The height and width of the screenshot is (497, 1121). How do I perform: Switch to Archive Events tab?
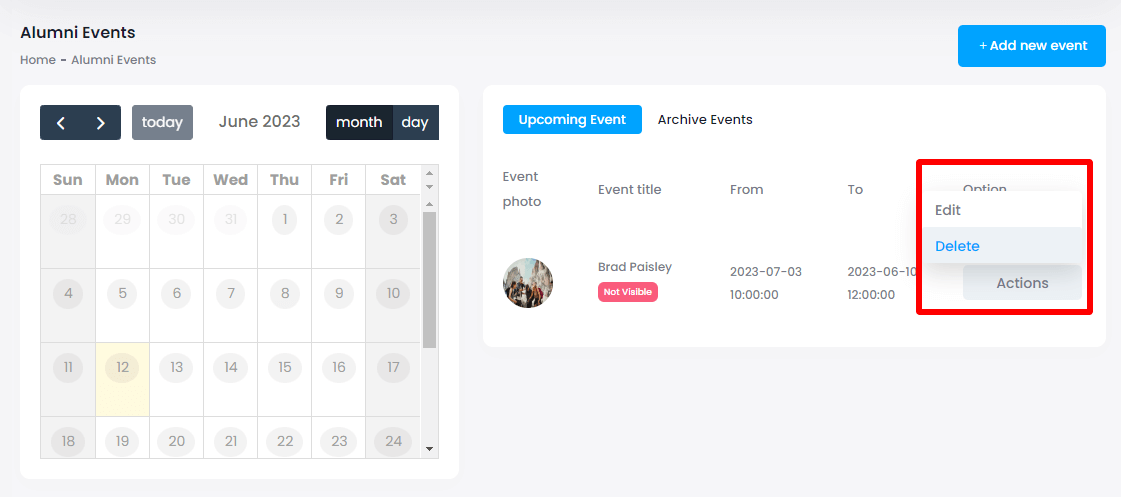coord(705,120)
